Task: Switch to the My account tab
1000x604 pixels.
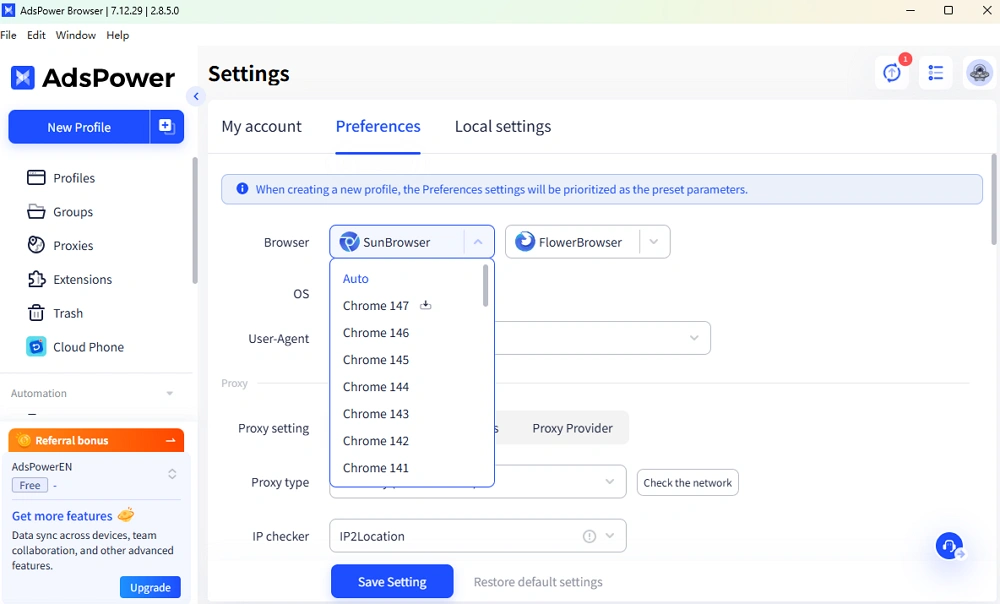Action: 261,126
